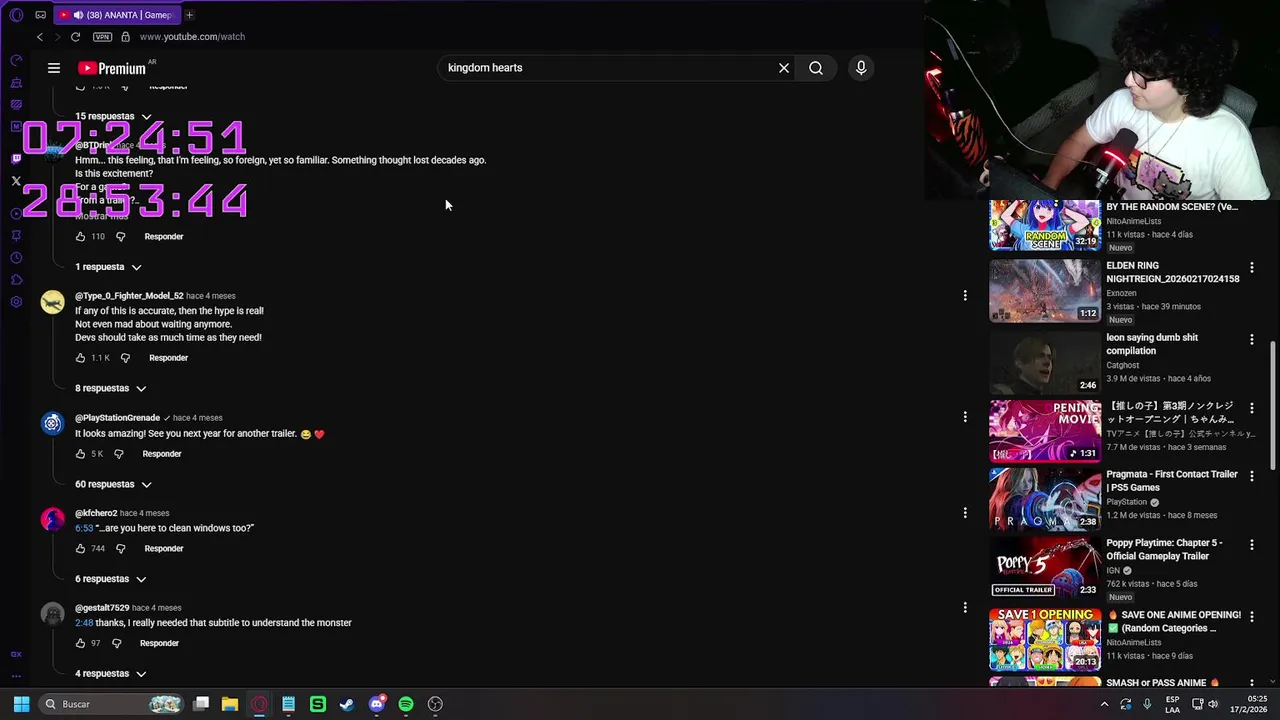Dislike the PlayStationGrenade comment
Viewport: 1280px width, 720px height.
tap(118, 454)
